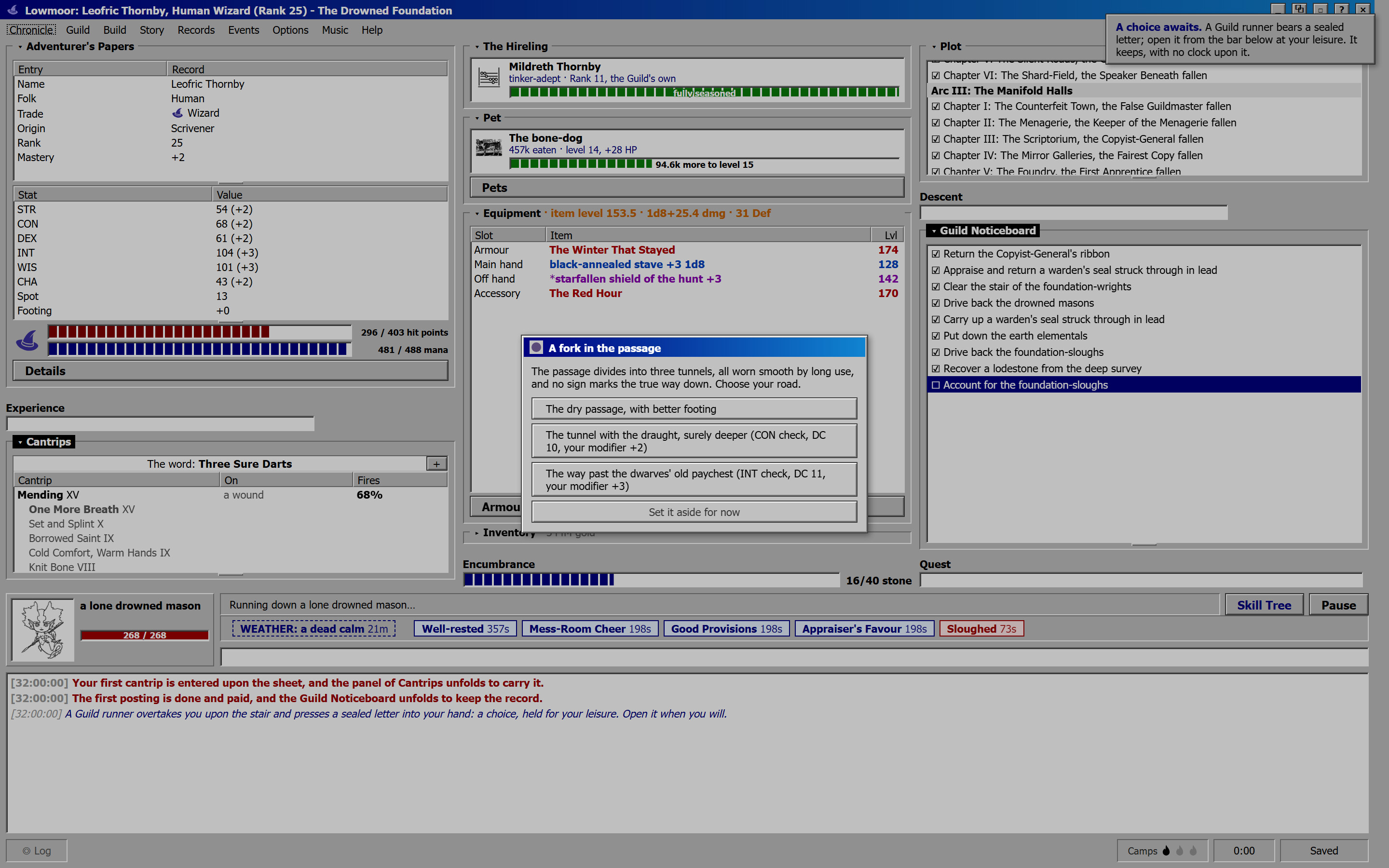Viewport: 1389px width, 868px height.
Task: Choose the dry passage with better footing
Action: [694, 409]
